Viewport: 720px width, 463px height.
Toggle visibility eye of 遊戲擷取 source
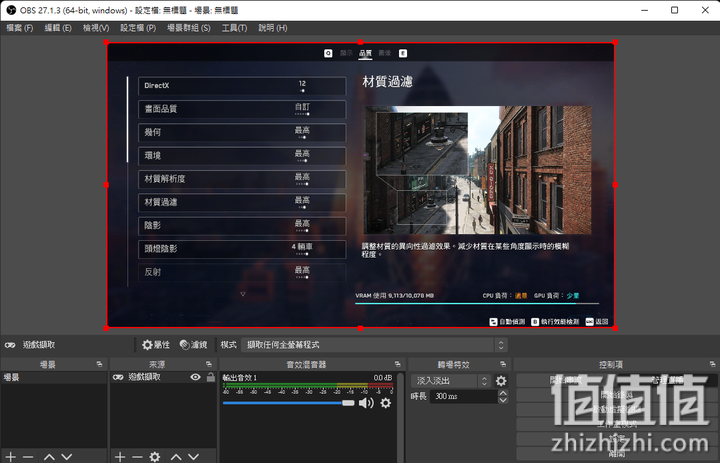pyautogui.click(x=196, y=377)
